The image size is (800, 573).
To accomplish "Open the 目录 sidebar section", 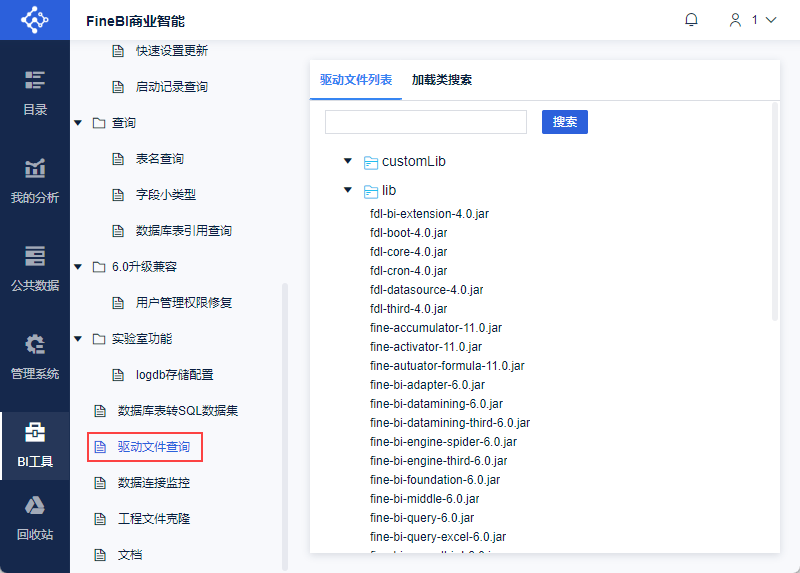I will point(35,93).
